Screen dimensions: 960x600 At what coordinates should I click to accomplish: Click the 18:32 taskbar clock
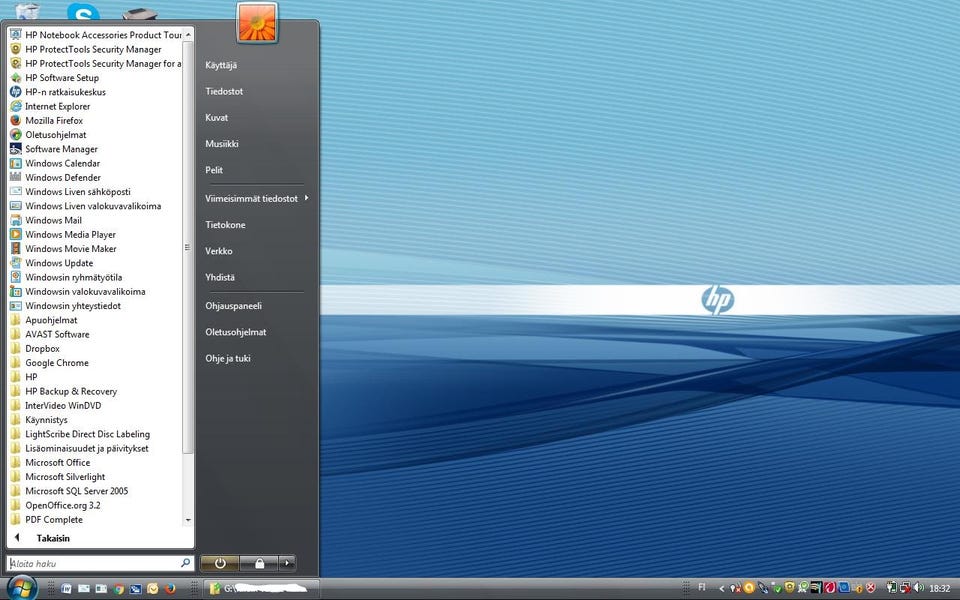pos(939,588)
